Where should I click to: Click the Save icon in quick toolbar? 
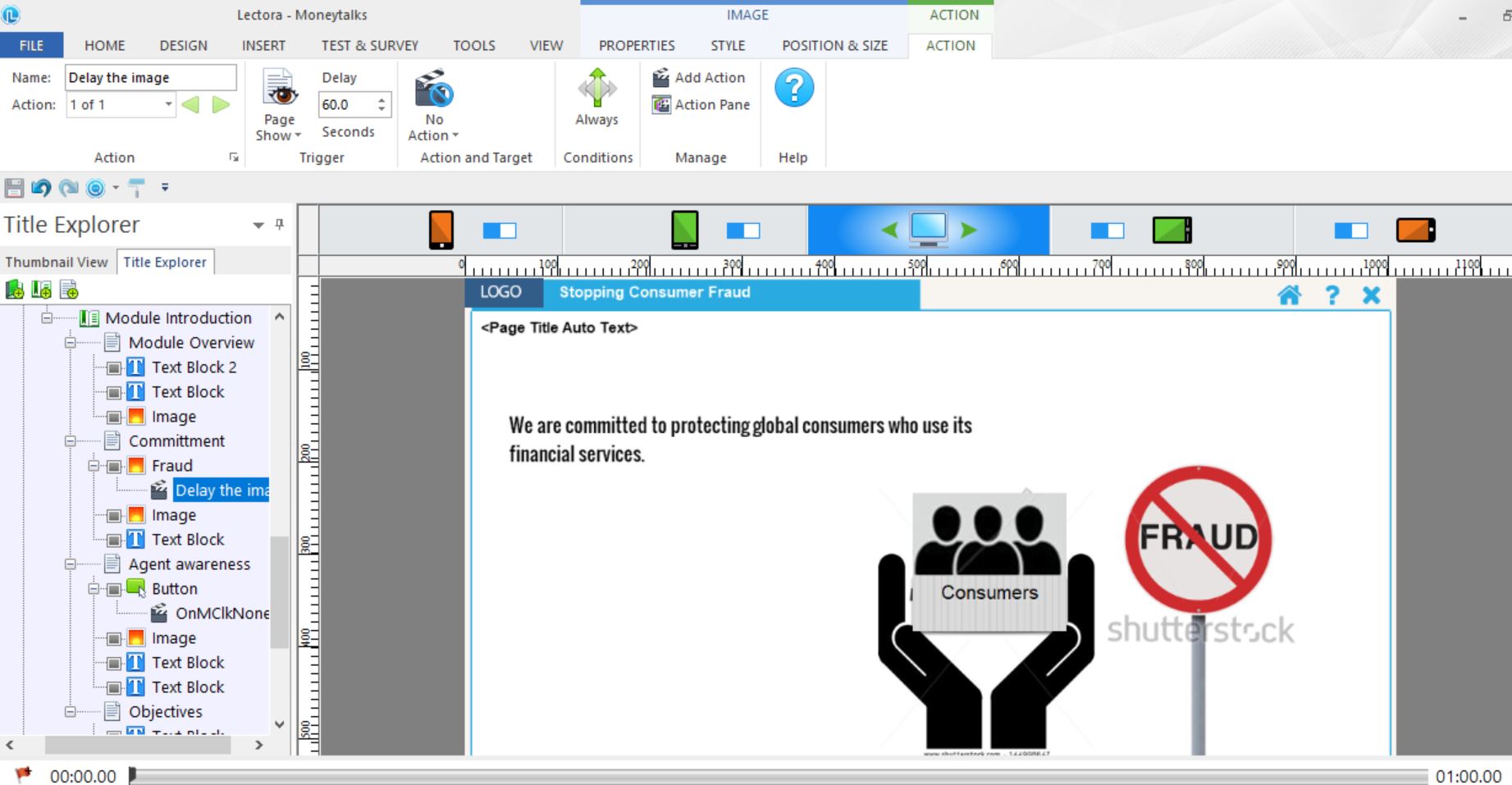(x=14, y=188)
